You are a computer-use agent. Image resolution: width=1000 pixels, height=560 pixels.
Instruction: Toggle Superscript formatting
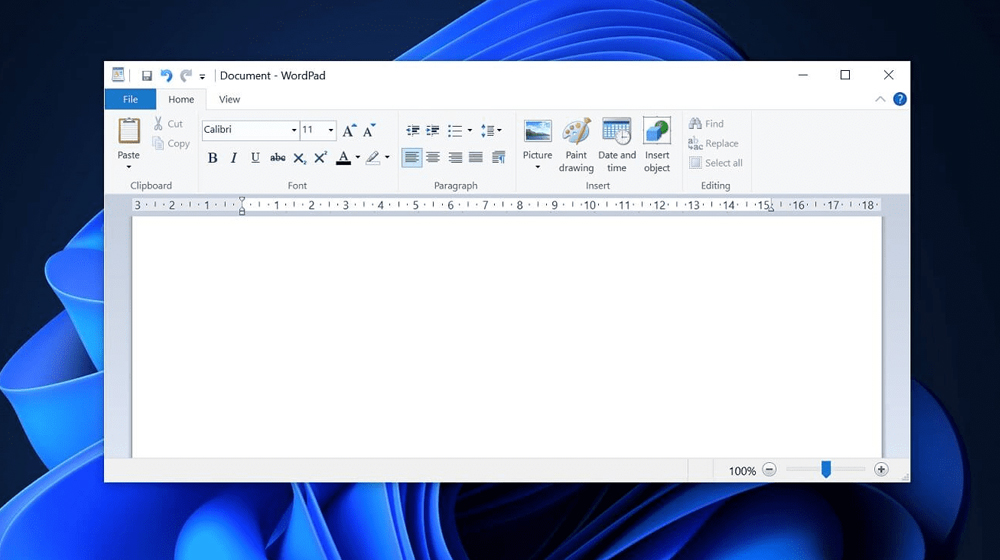point(320,158)
